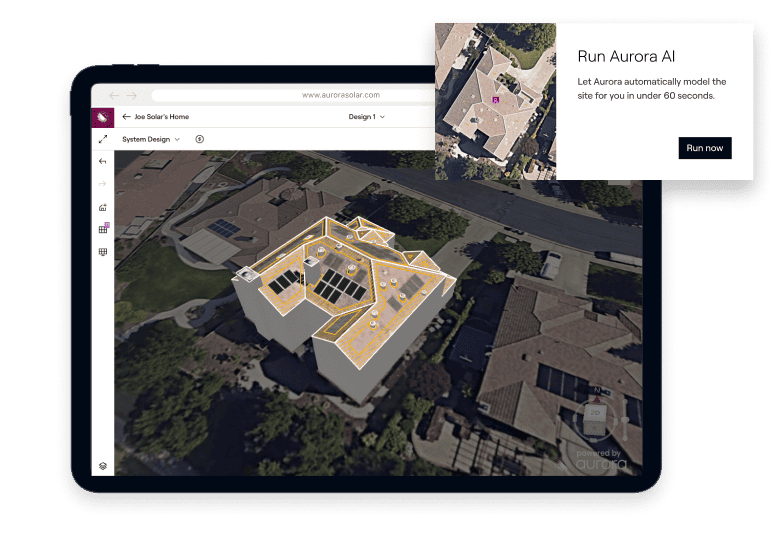The height and width of the screenshot is (557, 778).
Task: Go back using arrow beside Joe Solar's Home
Action: click(x=127, y=117)
